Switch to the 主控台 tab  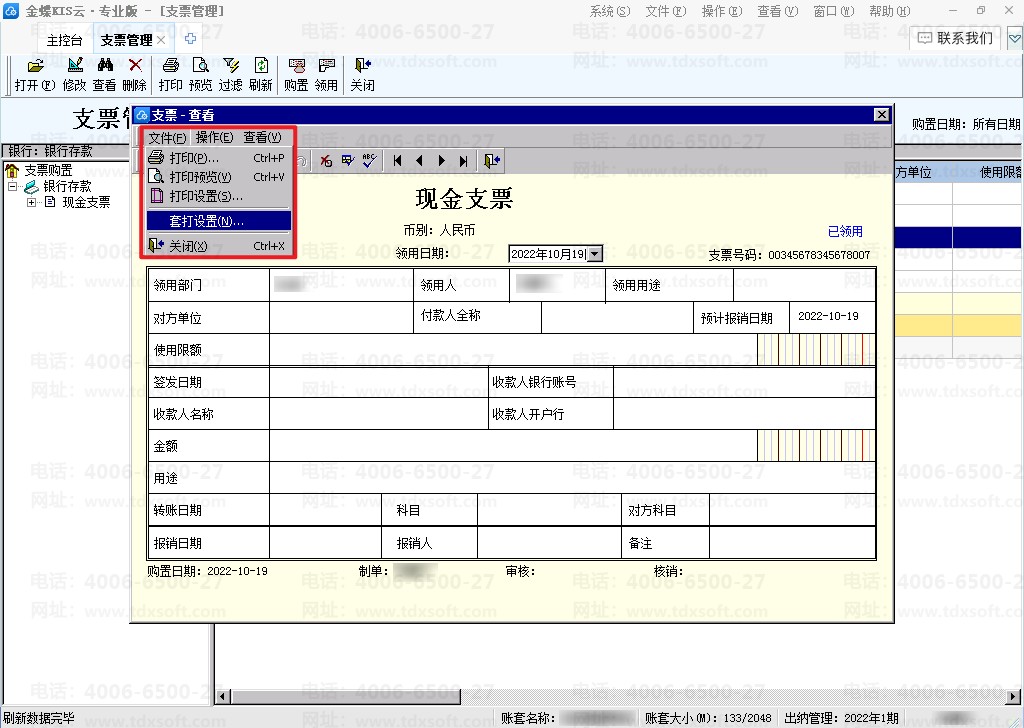[64, 40]
